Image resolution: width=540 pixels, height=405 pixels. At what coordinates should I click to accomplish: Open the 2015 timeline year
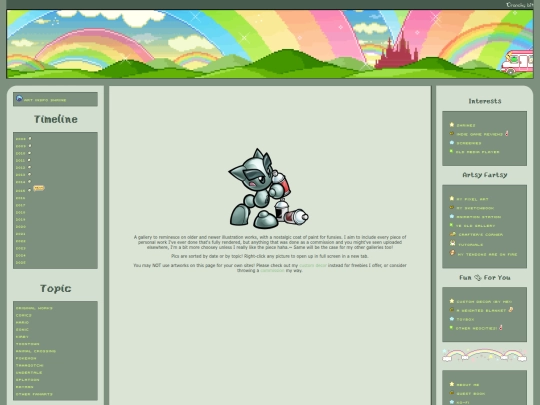(x=21, y=191)
